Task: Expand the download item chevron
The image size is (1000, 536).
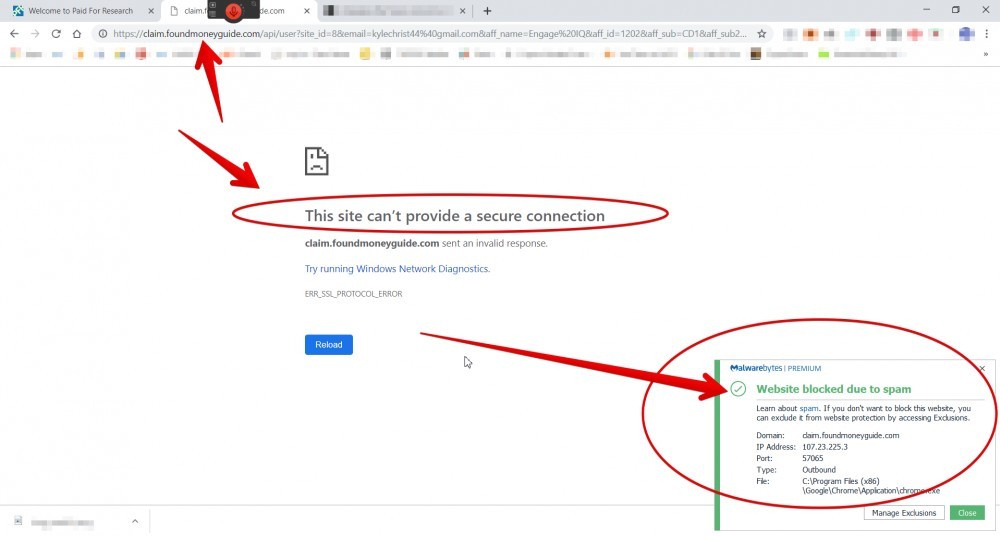Action: tap(135, 521)
